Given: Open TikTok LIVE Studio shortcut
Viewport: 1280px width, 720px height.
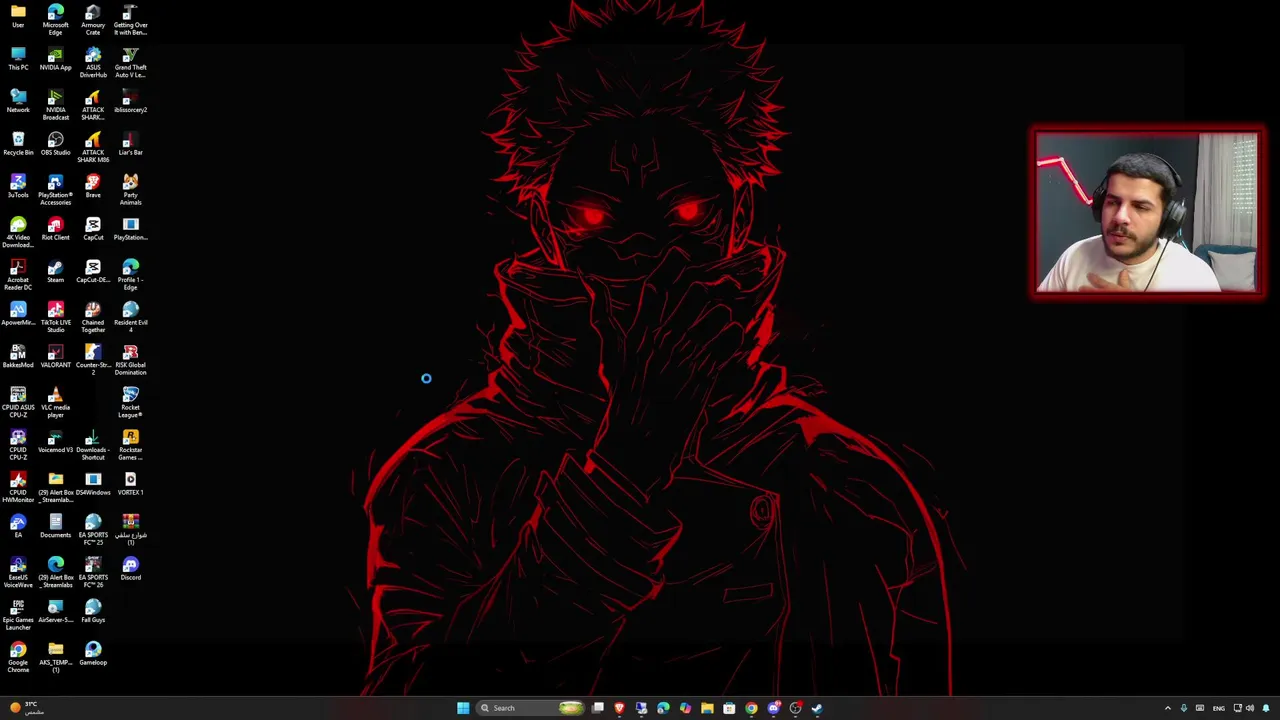Looking at the screenshot, I should coord(55,317).
